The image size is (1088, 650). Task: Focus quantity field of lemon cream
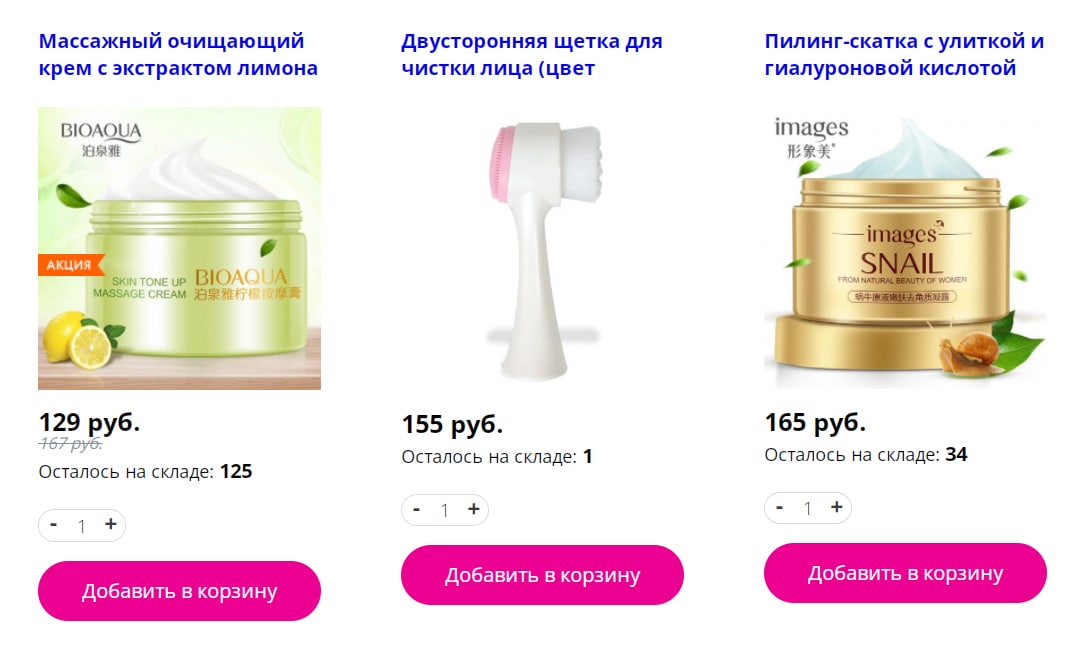click(x=82, y=526)
